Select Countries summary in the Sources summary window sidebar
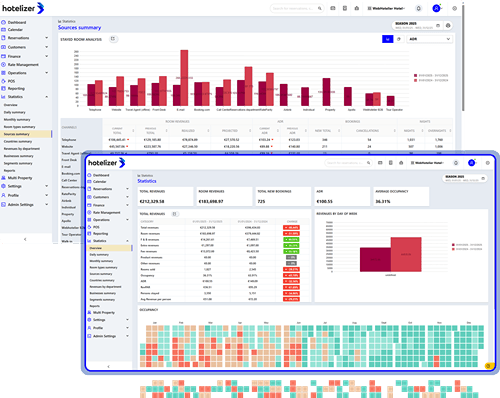This screenshot has width=500, height=398. pos(18,142)
